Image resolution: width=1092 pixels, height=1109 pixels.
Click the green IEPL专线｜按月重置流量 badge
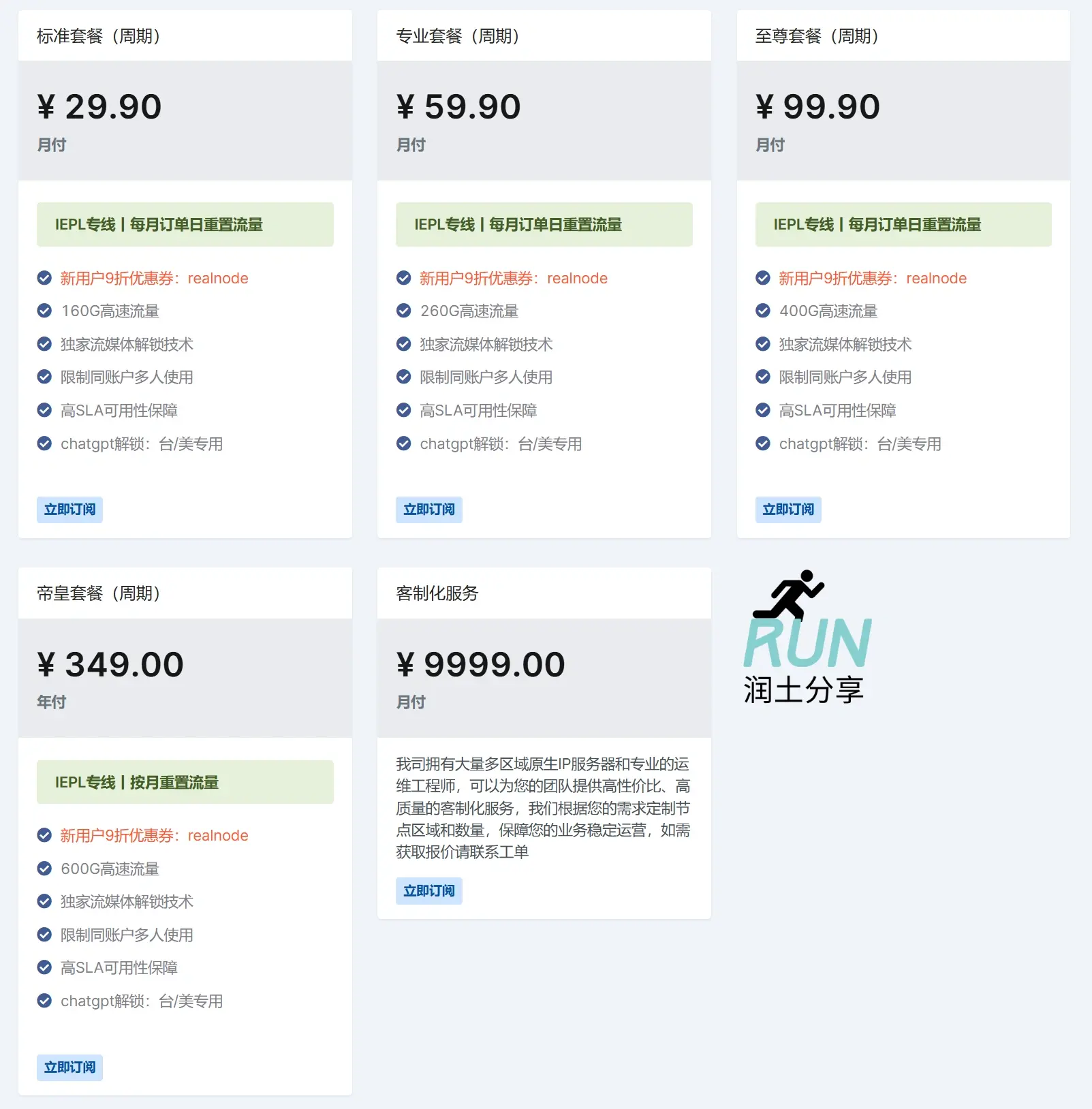(x=184, y=782)
